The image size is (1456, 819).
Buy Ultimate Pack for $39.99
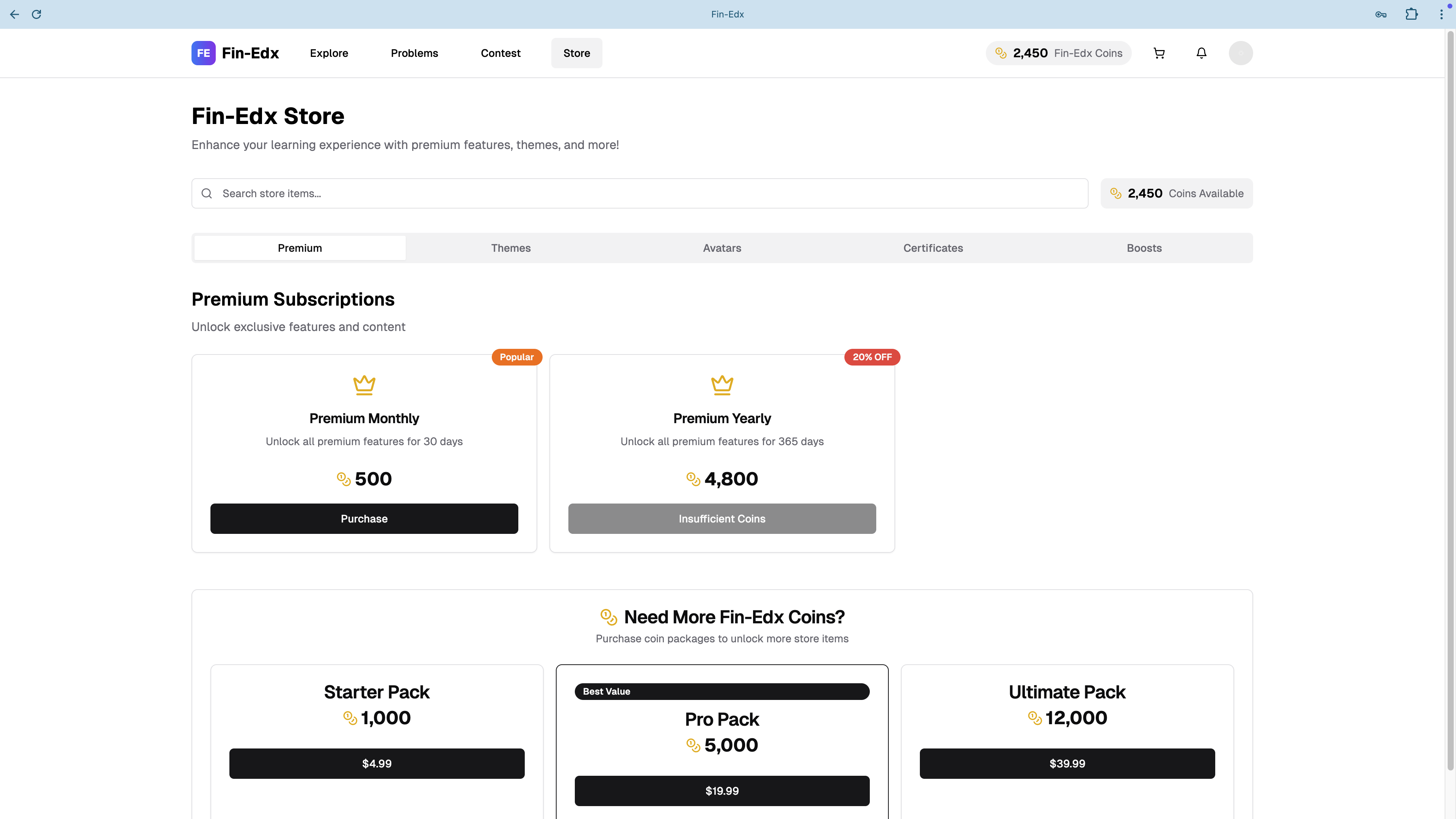tap(1067, 764)
